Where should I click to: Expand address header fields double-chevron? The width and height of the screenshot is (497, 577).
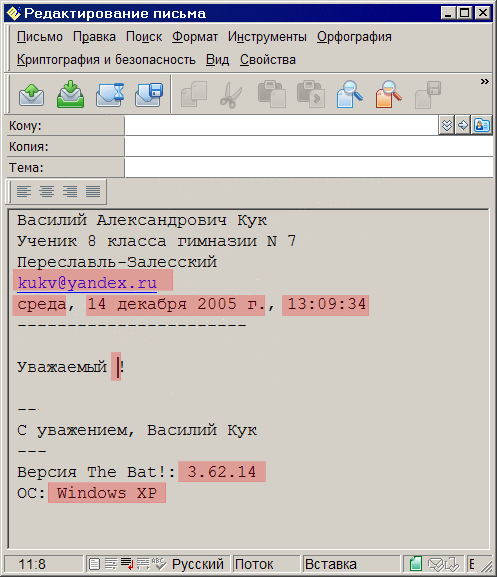pos(447,125)
